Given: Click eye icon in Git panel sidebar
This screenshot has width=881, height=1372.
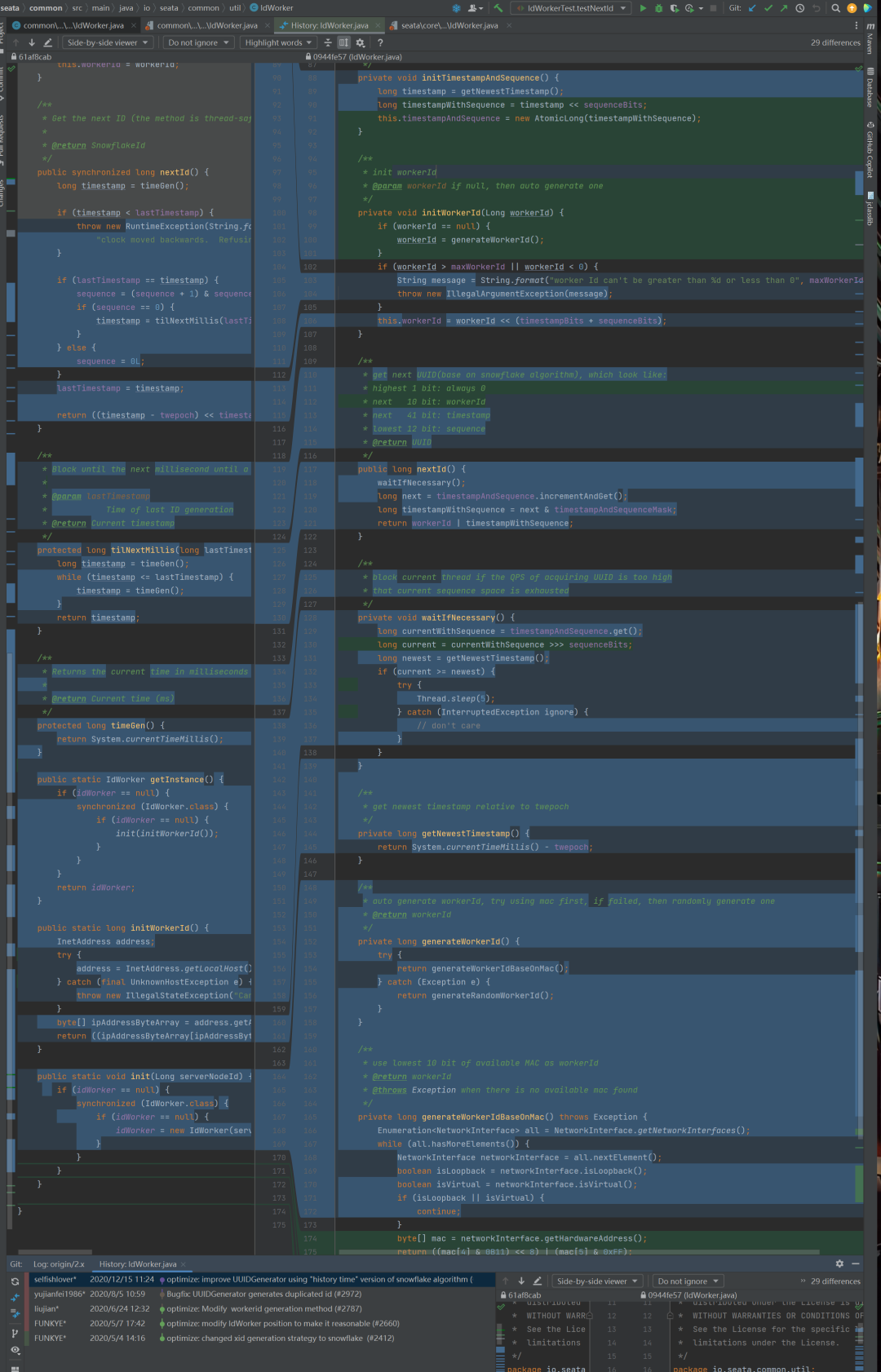Looking at the screenshot, I should pos(15,1350).
